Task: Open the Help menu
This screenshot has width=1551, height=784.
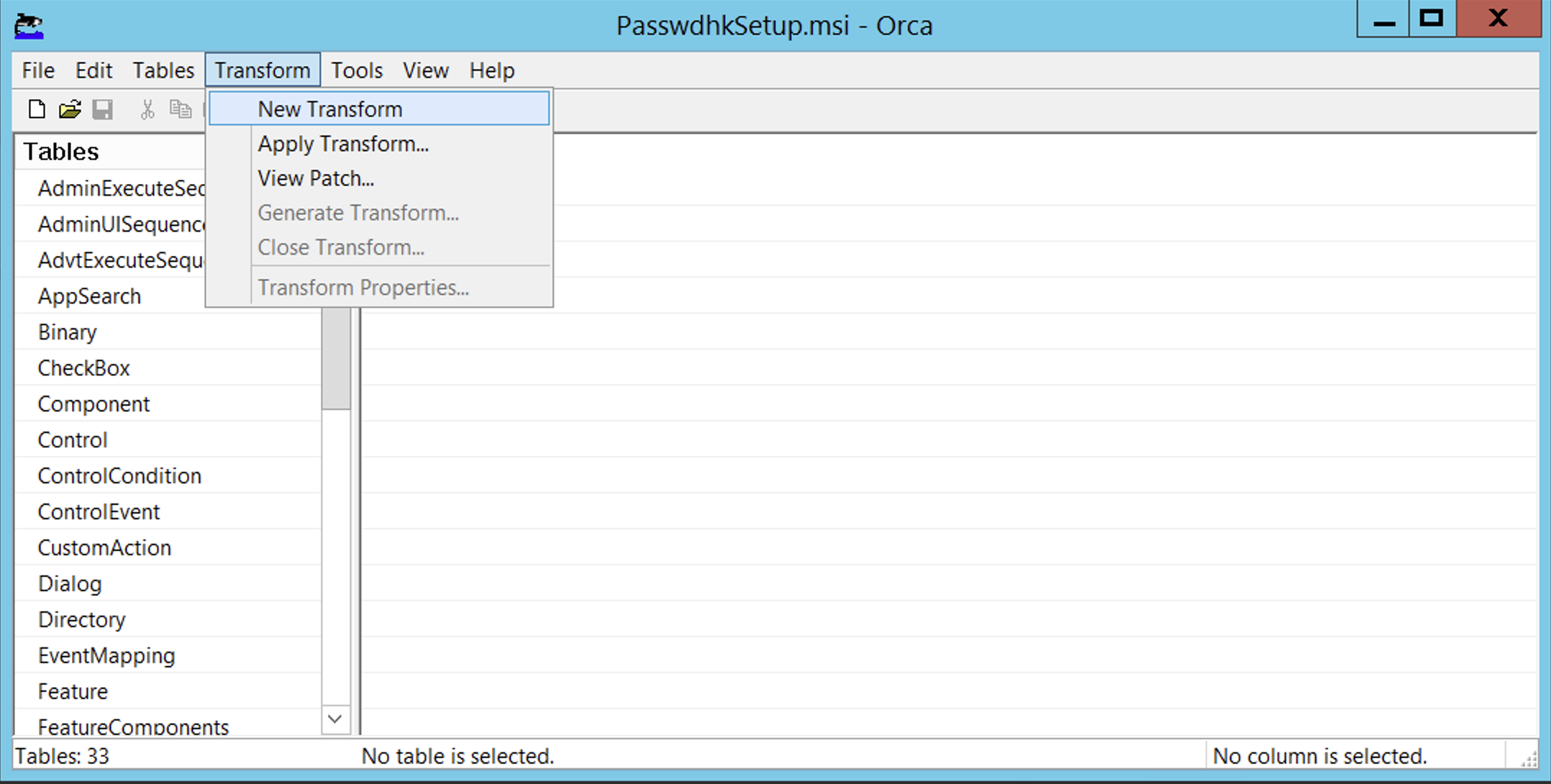Action: (492, 70)
